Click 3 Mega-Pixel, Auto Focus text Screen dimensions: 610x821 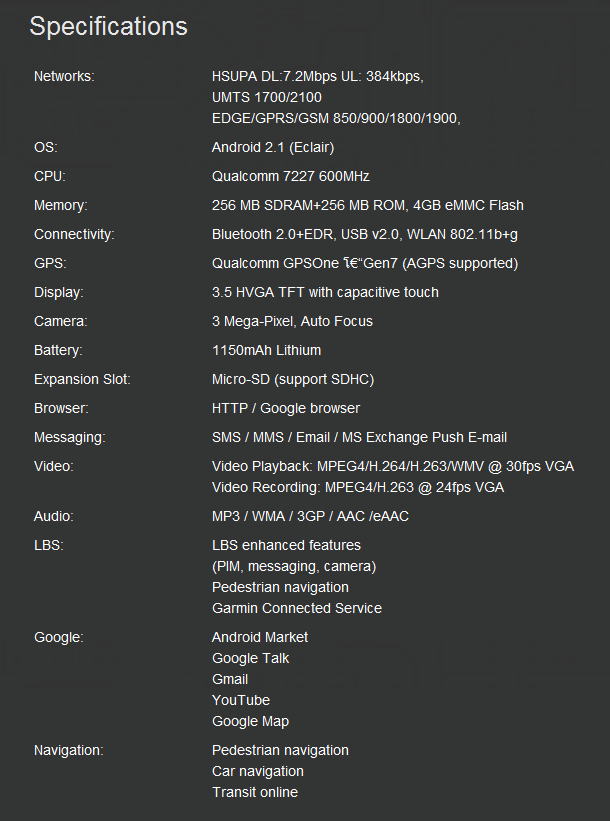coord(292,321)
